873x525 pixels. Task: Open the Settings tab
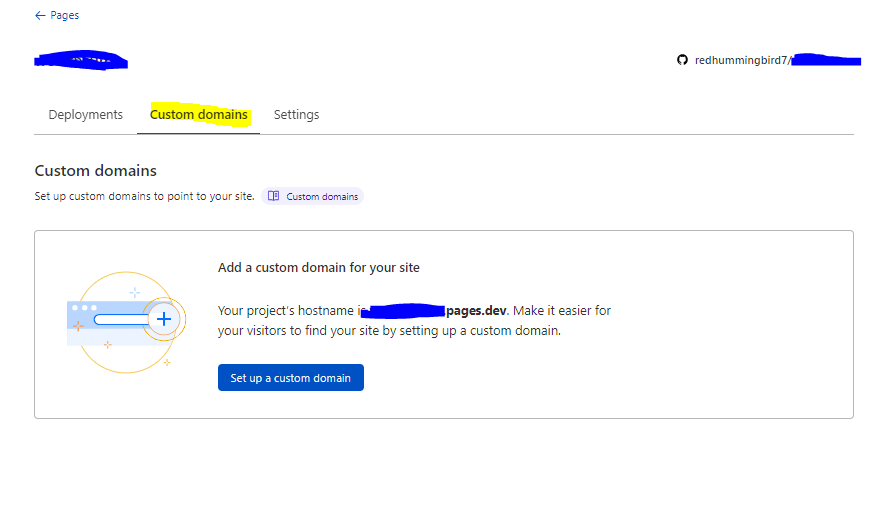pos(296,115)
